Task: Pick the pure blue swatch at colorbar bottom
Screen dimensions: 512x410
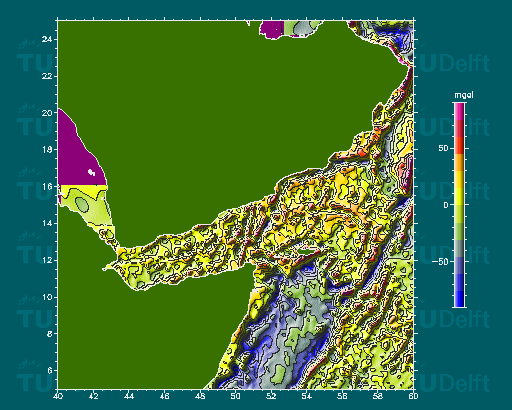Action: click(x=459, y=299)
